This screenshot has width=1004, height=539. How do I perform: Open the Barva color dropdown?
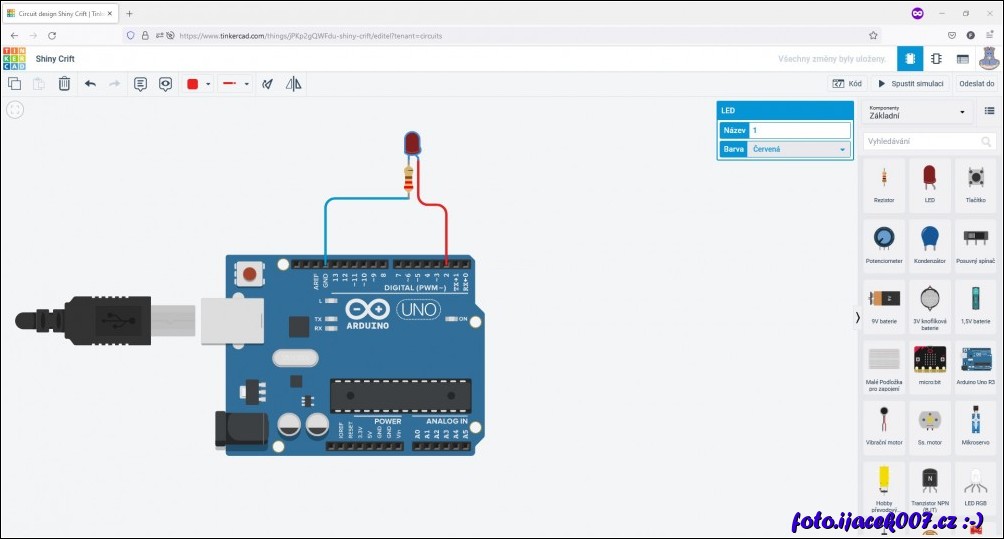799,150
